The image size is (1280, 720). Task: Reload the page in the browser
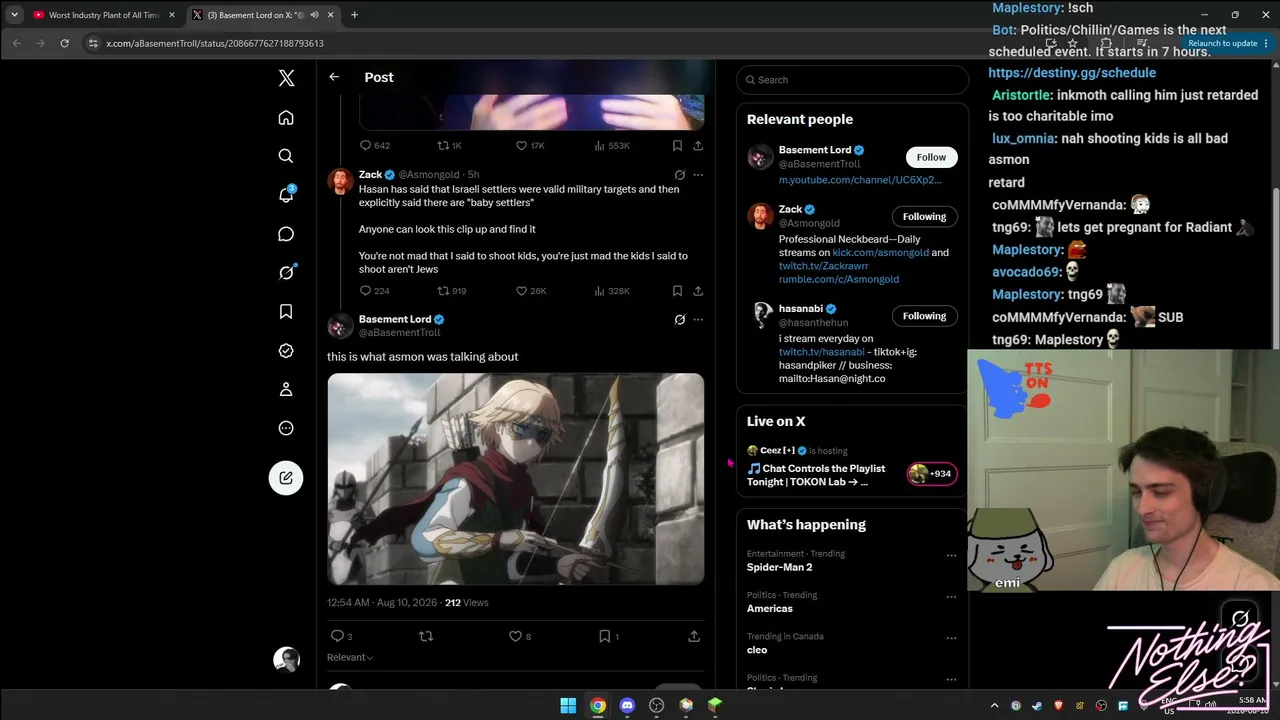click(x=65, y=43)
